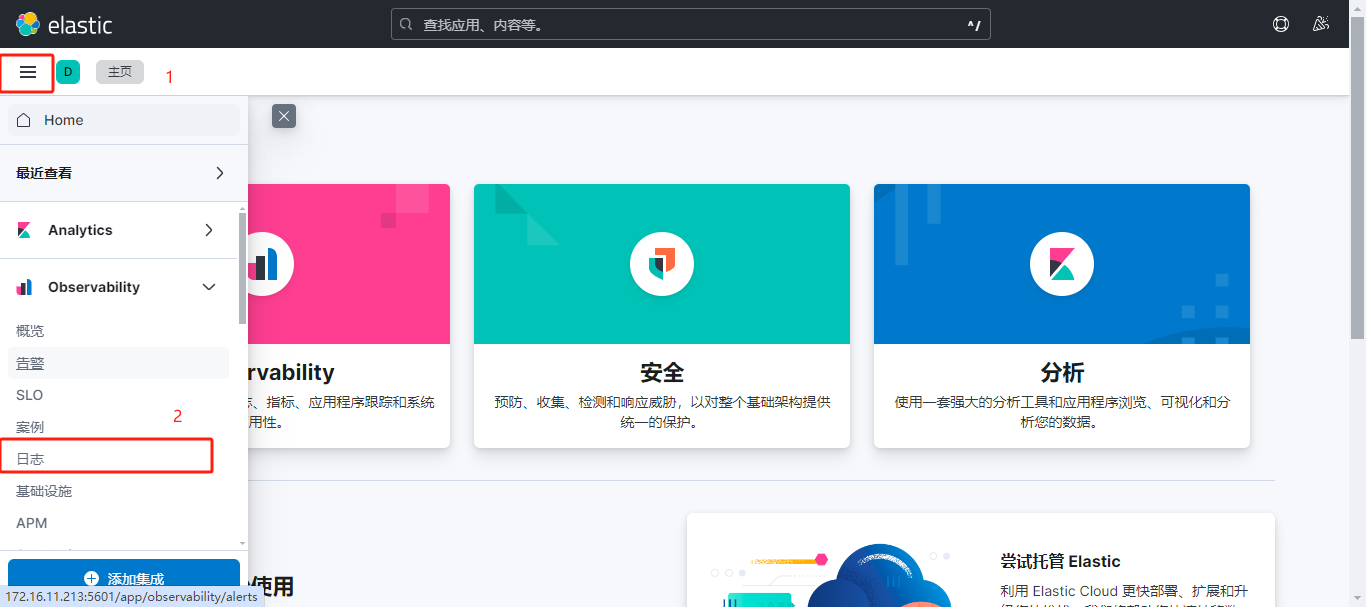Open the 分析 solution card
The image size is (1366, 607).
click(1062, 316)
